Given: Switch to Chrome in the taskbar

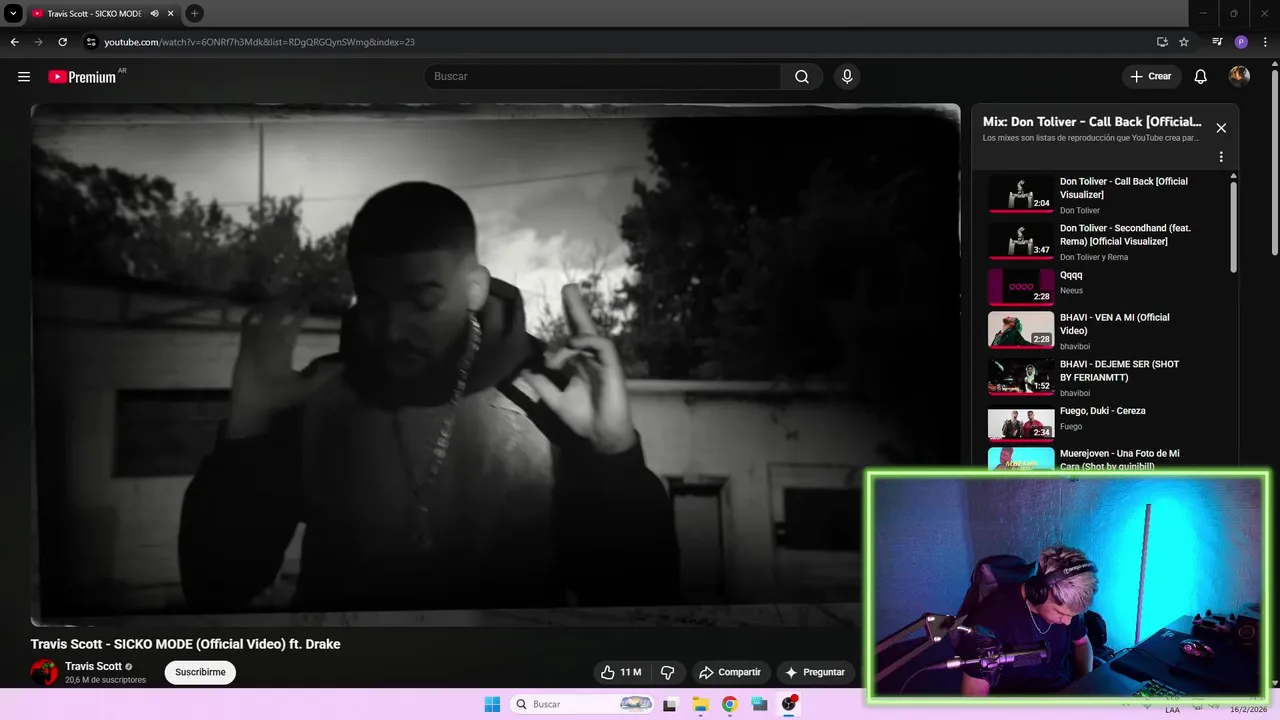Looking at the screenshot, I should [x=729, y=704].
